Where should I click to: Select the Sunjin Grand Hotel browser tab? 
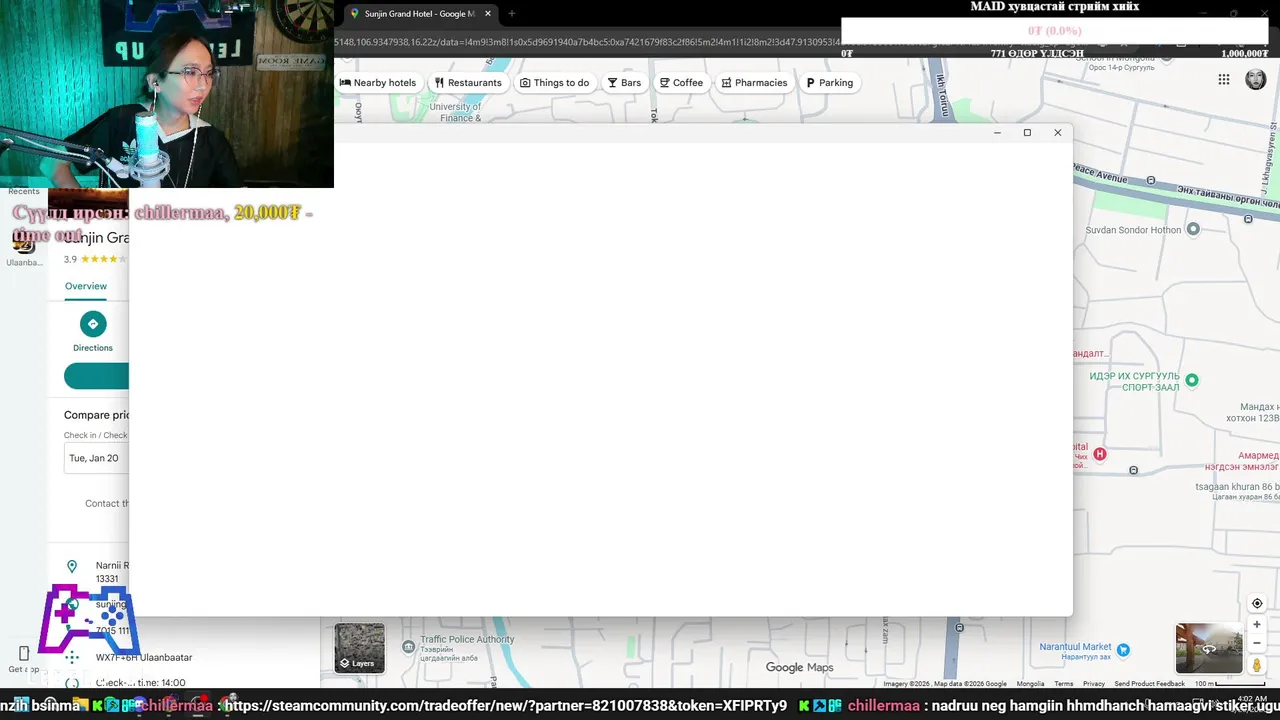420,14
